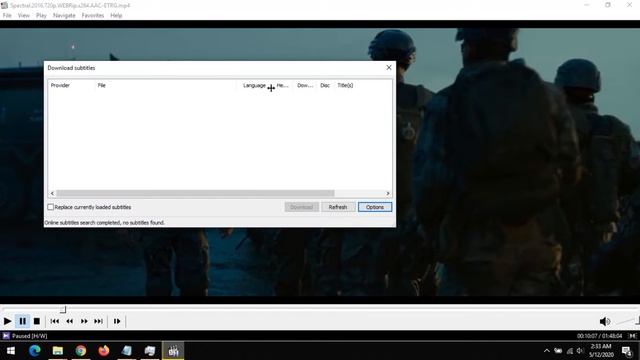Screen dimensions: 640x360
Task: Launch Google Chrome from the taskbar
Action: coord(81,351)
